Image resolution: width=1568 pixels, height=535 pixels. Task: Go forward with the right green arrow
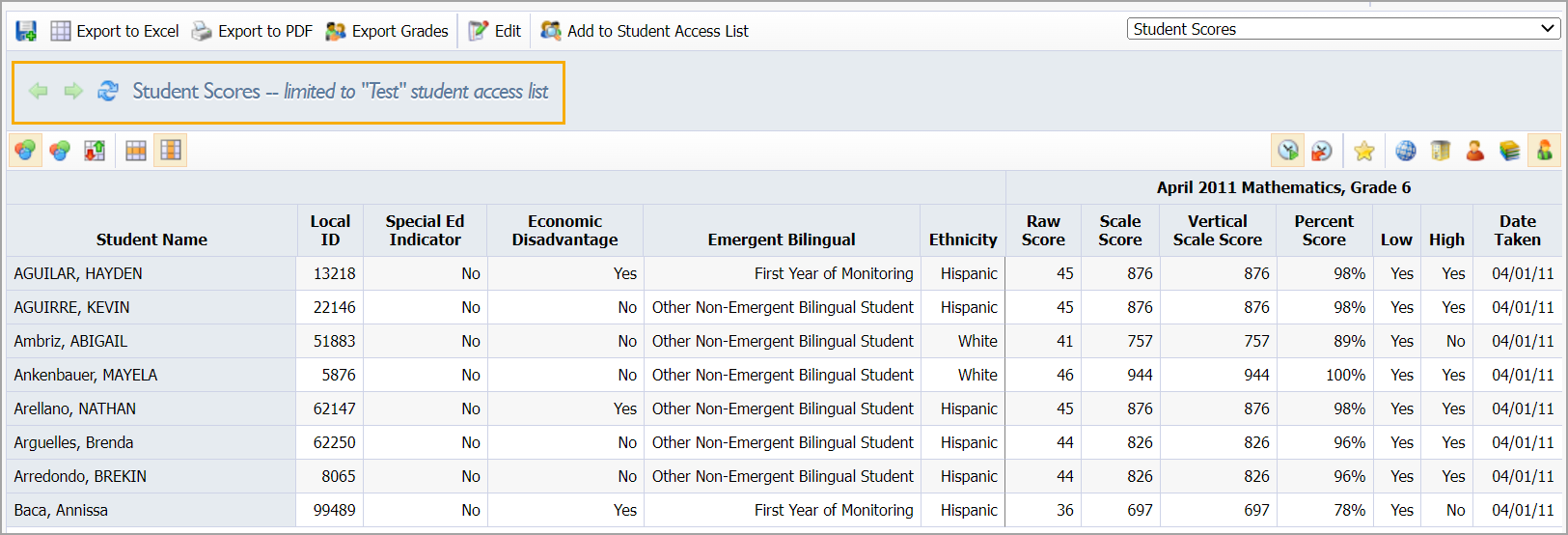click(73, 91)
